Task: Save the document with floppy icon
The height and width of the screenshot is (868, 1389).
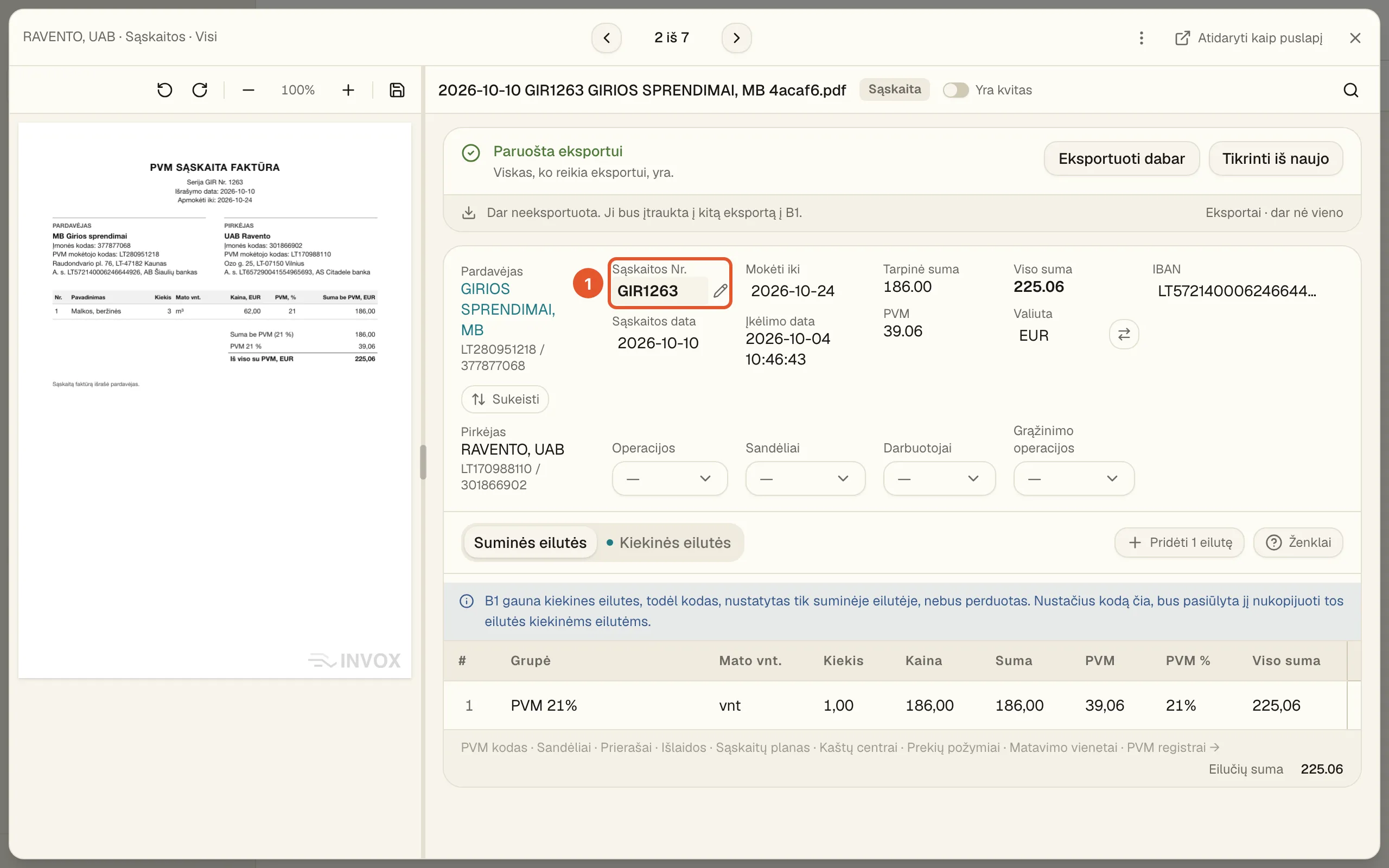Action: click(x=397, y=90)
